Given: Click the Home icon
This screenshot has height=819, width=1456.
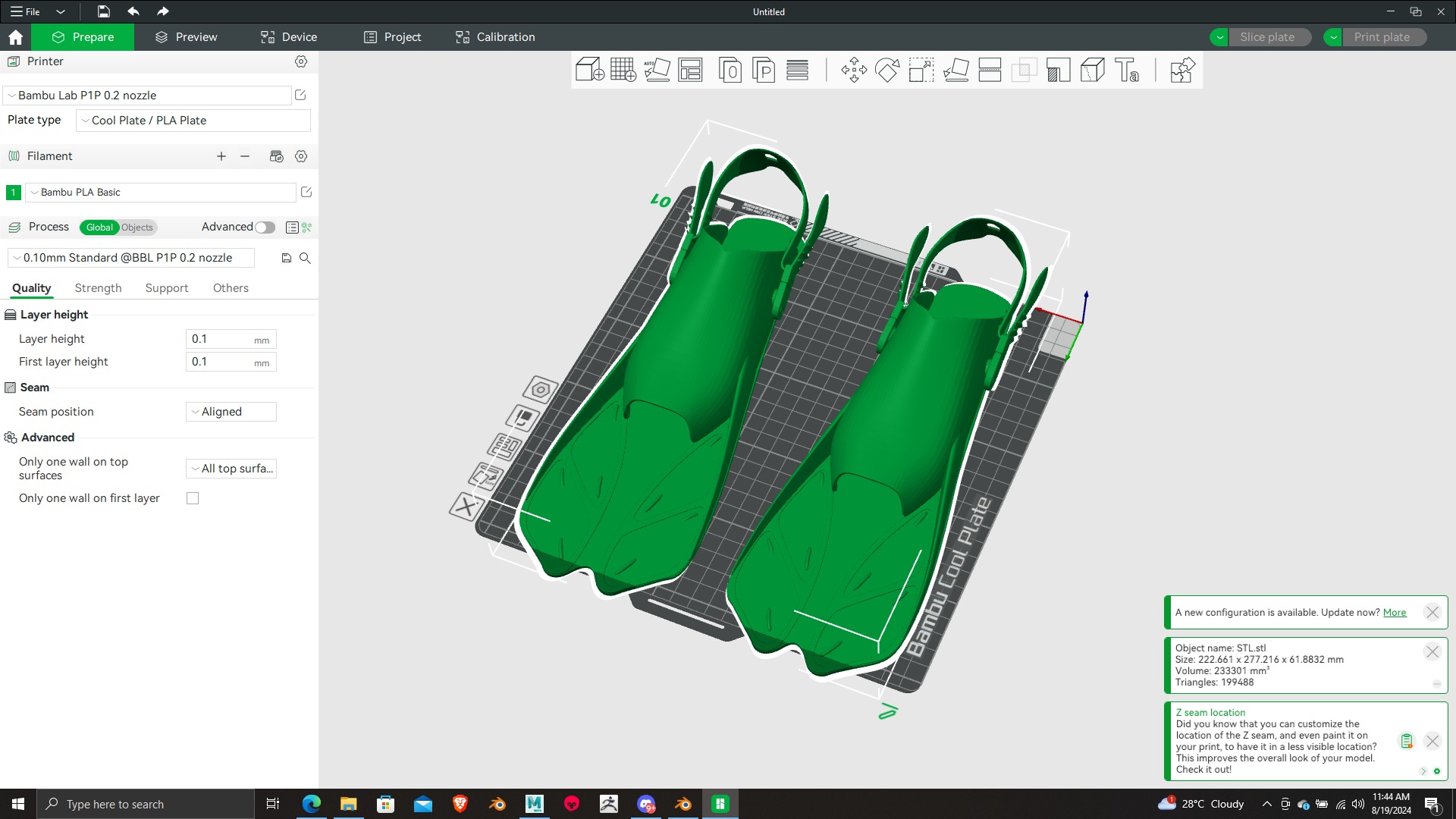Looking at the screenshot, I should tap(15, 37).
